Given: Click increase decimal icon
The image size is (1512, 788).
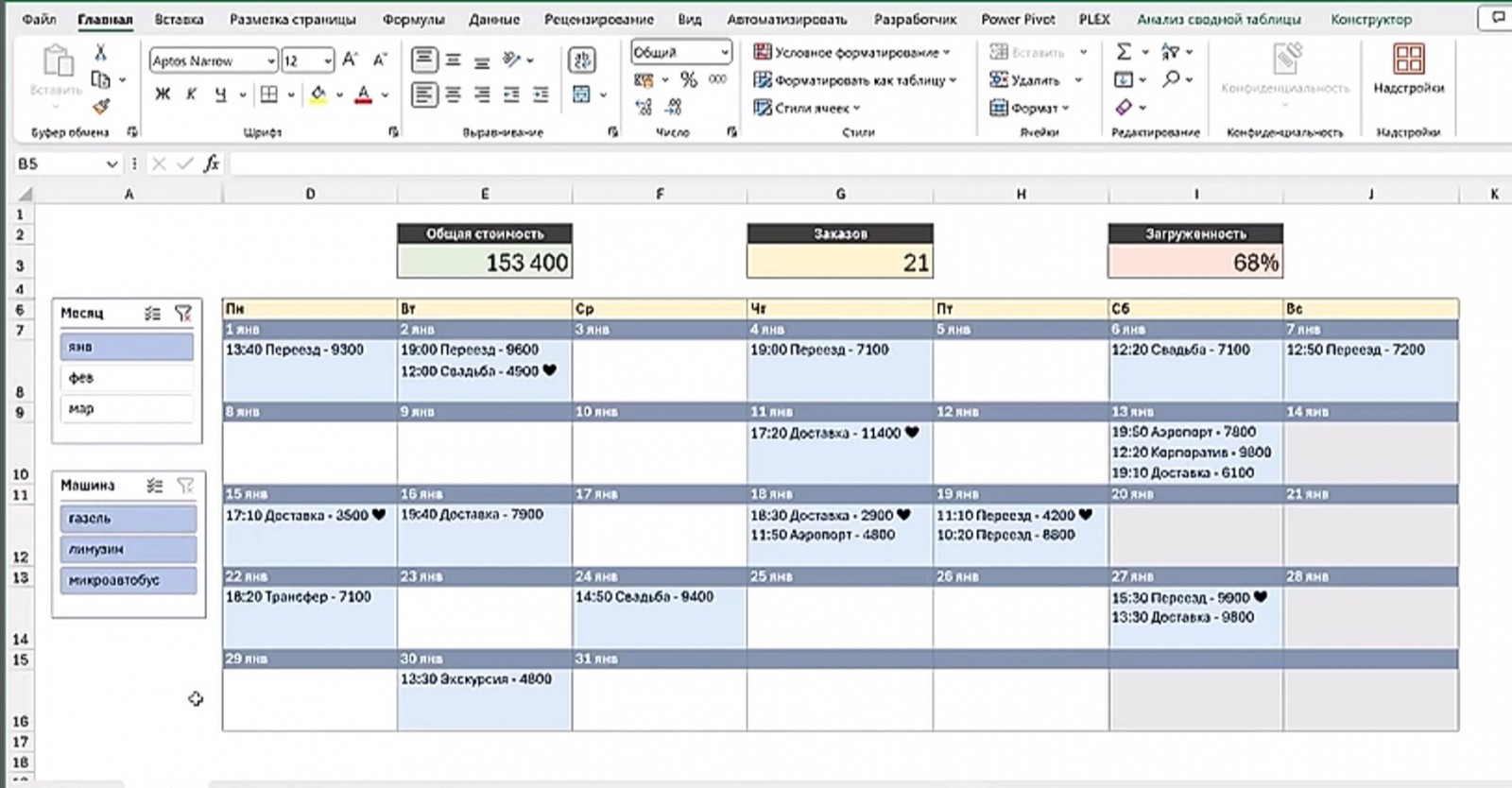Looking at the screenshot, I should (x=644, y=107).
